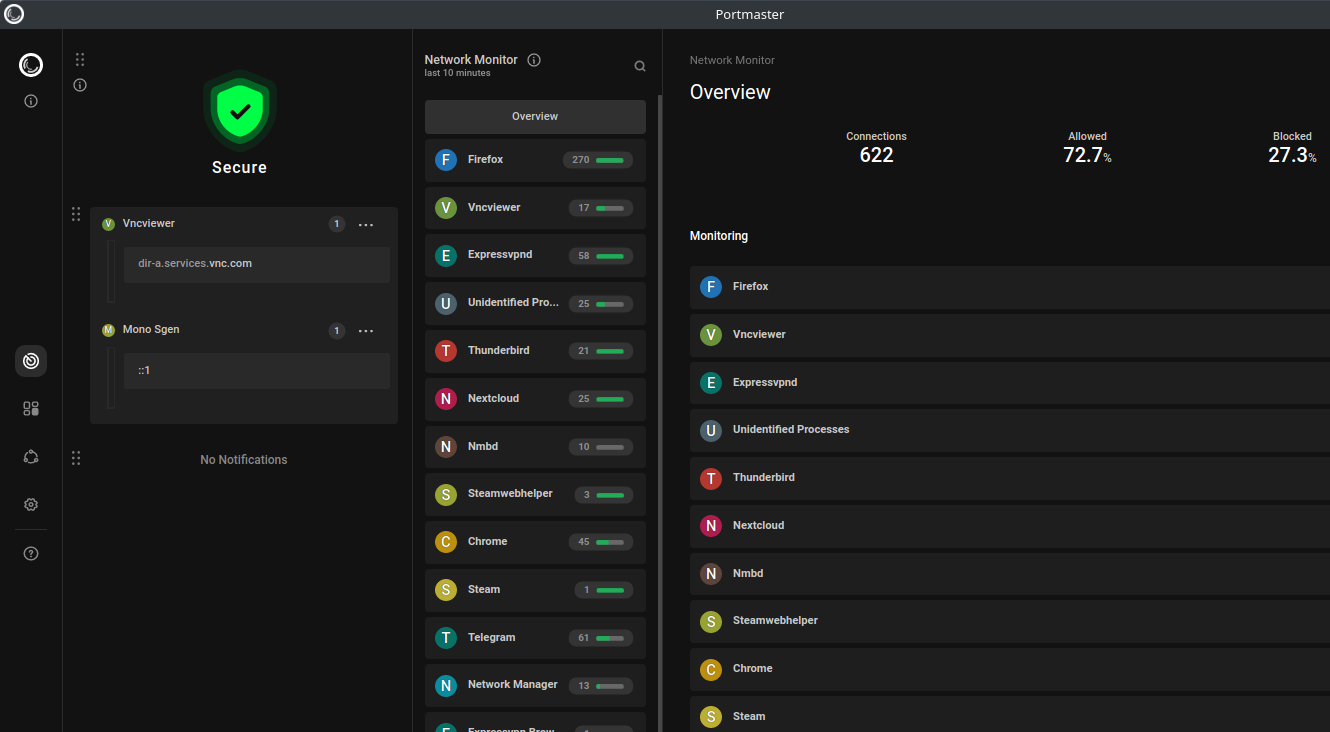Open the Apps grid icon in sidebar
Screen dimensions: 1330x732
click(31, 409)
